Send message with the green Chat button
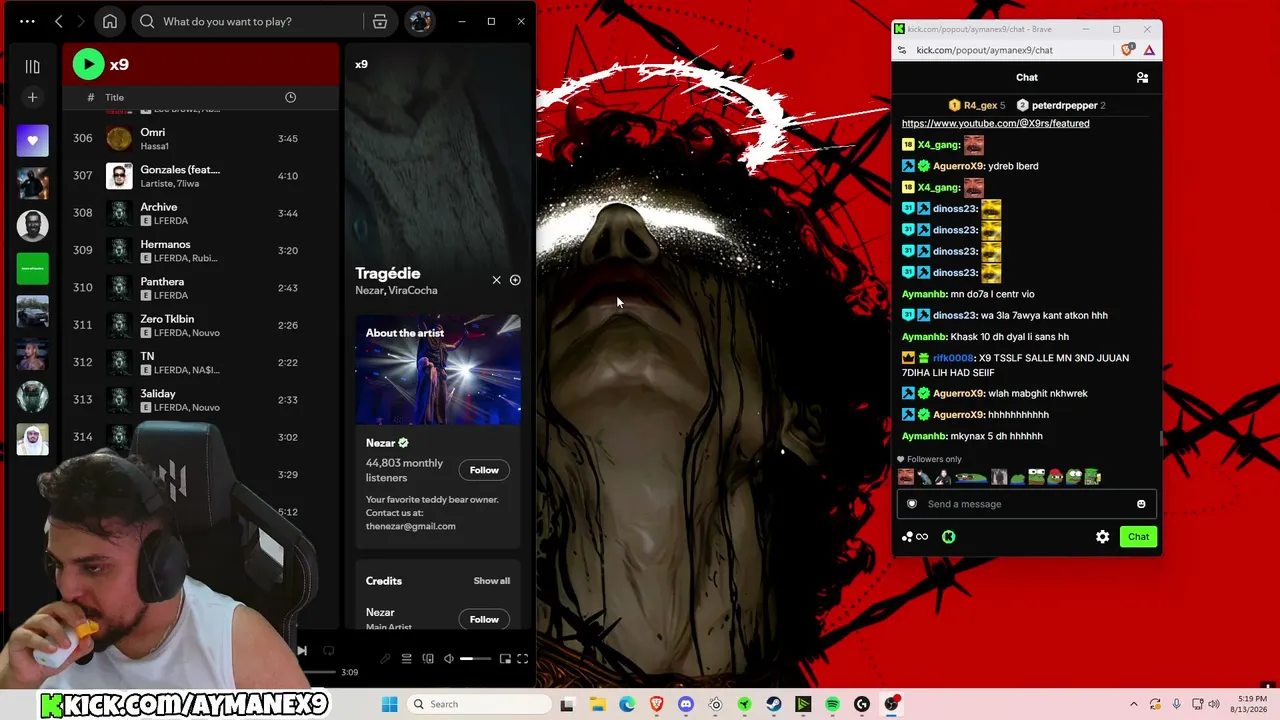 [x=1138, y=537]
